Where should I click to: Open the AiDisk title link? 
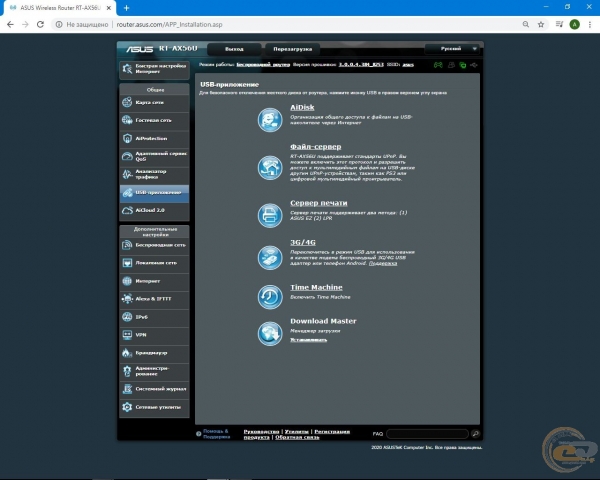pyautogui.click(x=302, y=108)
